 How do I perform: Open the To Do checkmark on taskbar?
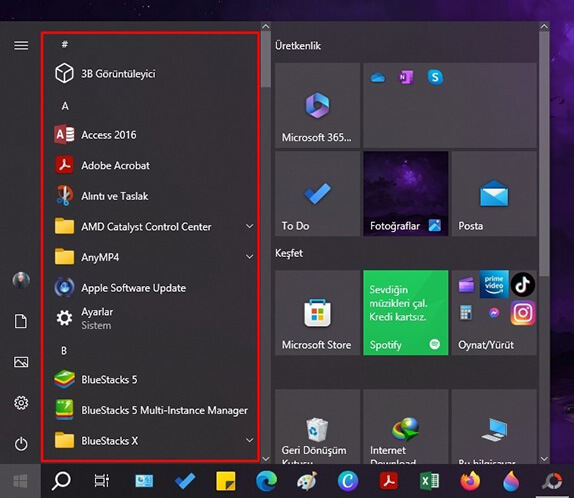(185, 481)
